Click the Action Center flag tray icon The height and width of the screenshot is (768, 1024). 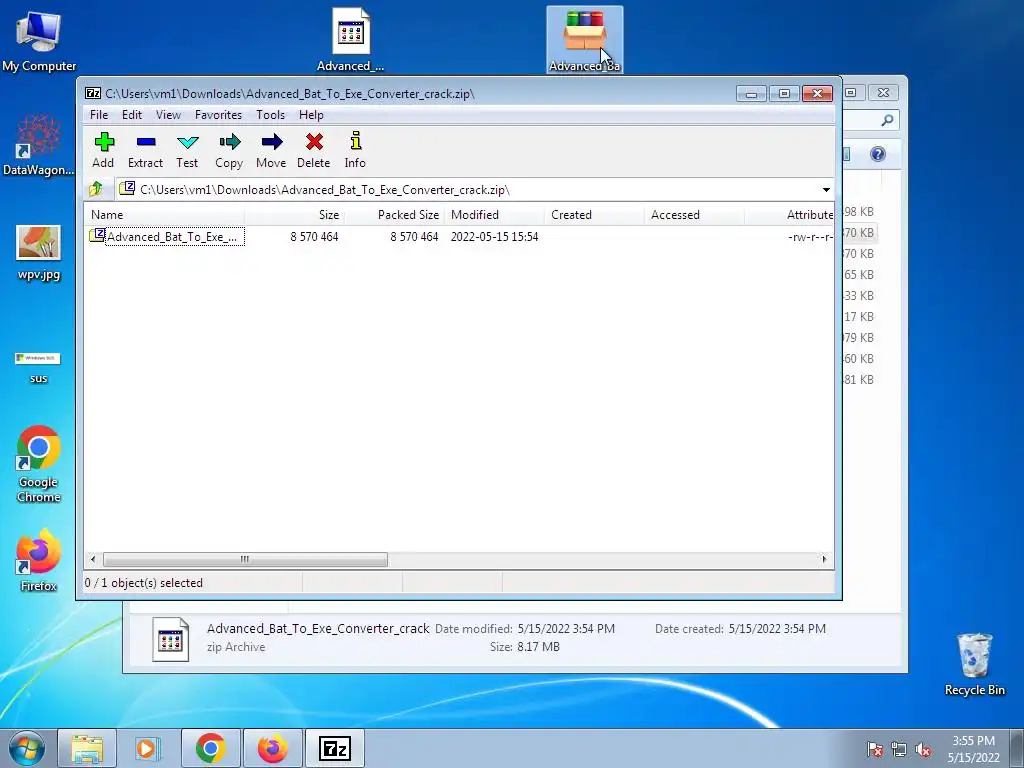click(875, 749)
